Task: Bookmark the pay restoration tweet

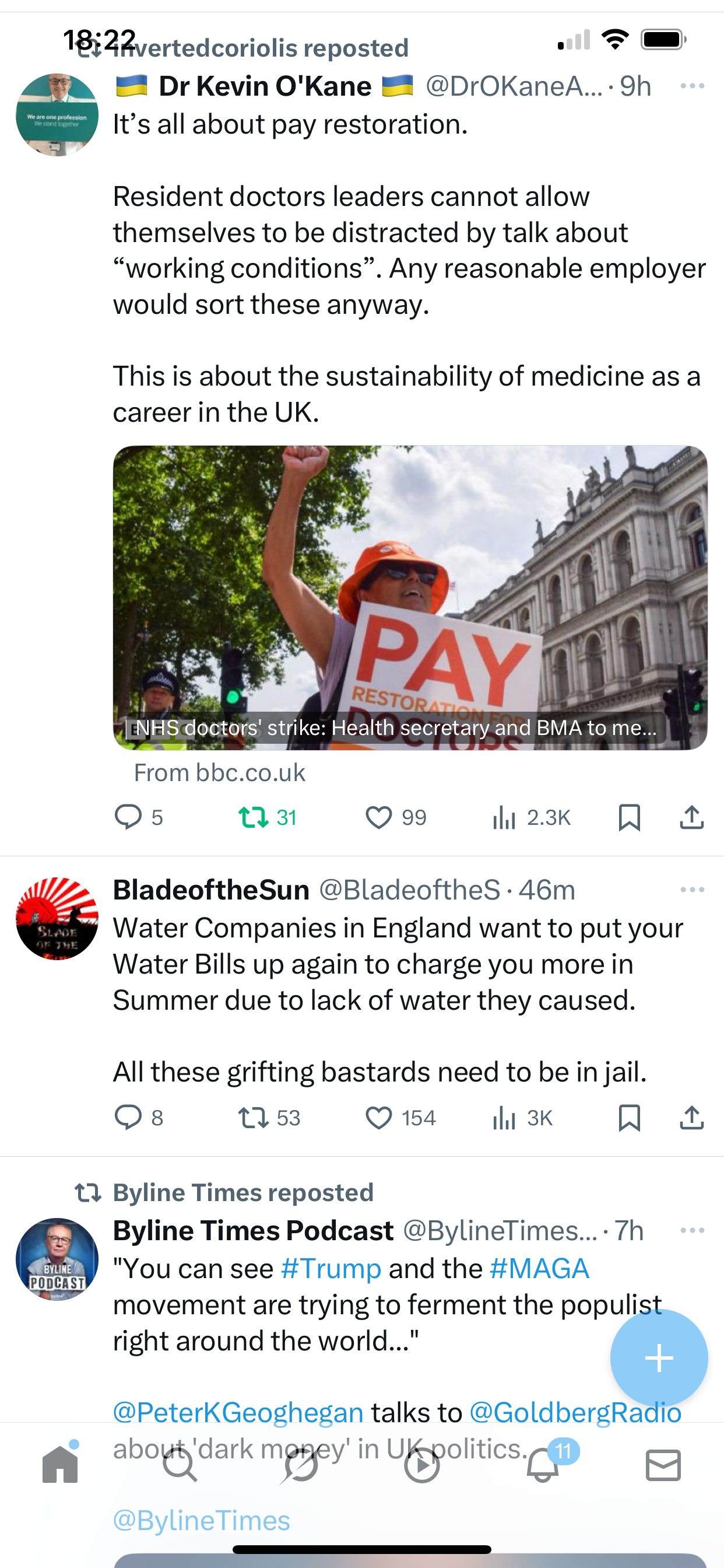Action: click(x=629, y=817)
